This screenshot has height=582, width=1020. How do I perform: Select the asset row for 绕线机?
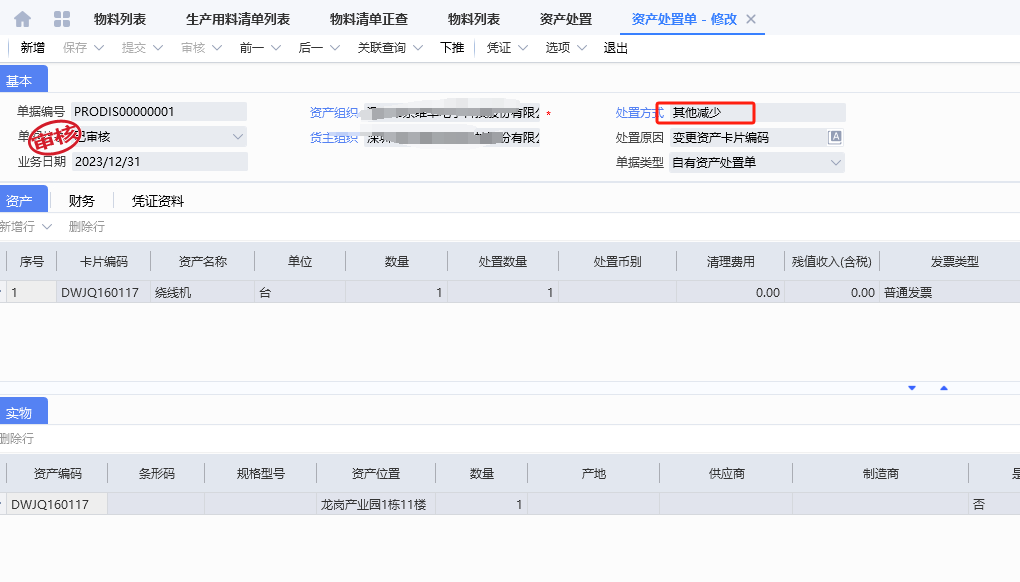pyautogui.click(x=200, y=292)
